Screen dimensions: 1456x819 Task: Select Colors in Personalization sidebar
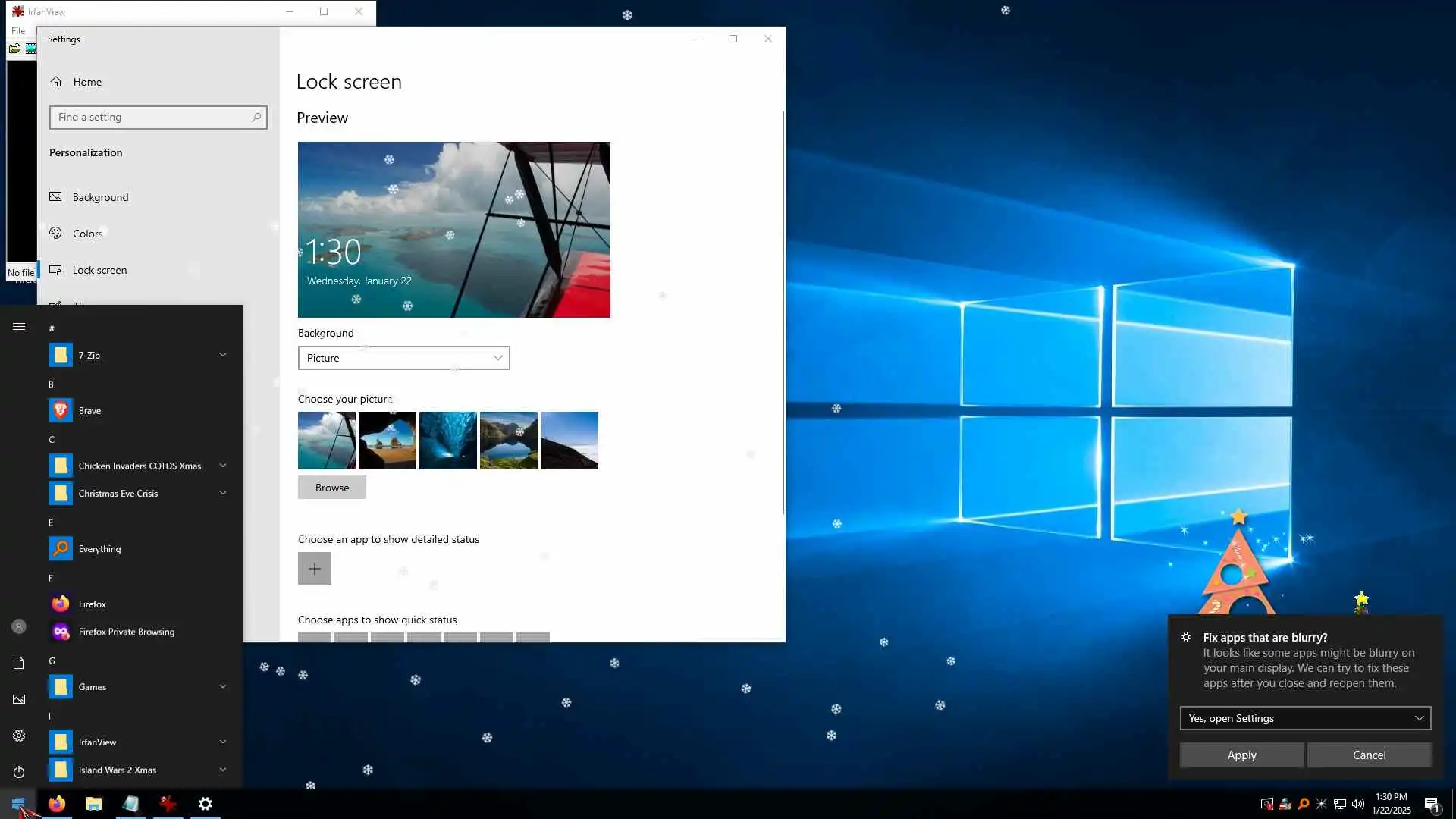[87, 234]
